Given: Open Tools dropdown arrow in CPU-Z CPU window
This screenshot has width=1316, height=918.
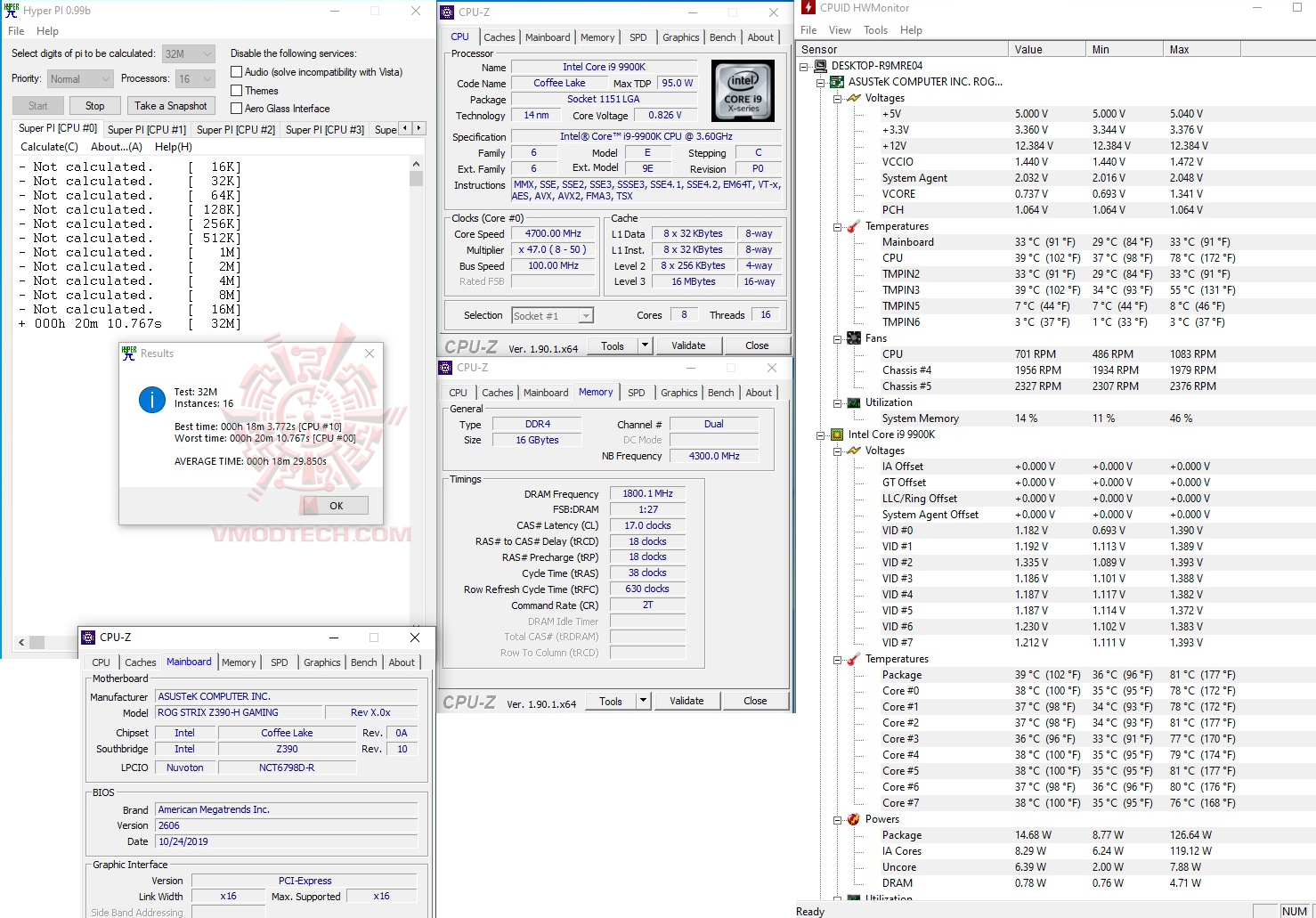Looking at the screenshot, I should (645, 345).
